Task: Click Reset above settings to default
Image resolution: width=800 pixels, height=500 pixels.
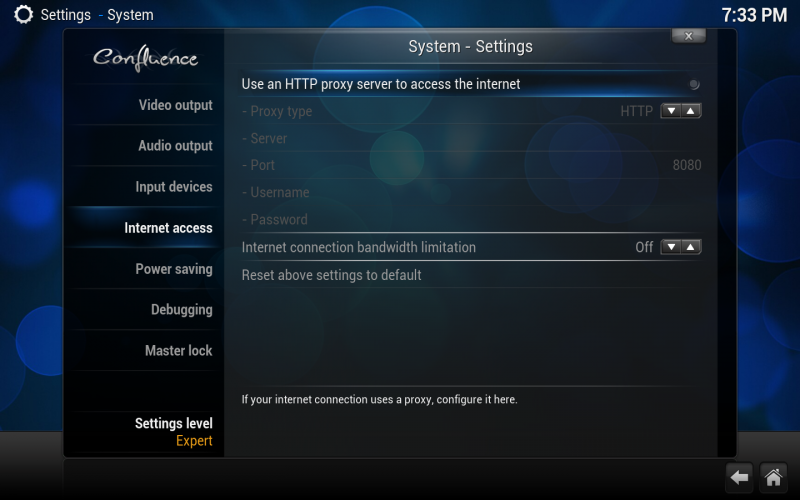Action: pyautogui.click(x=471, y=275)
